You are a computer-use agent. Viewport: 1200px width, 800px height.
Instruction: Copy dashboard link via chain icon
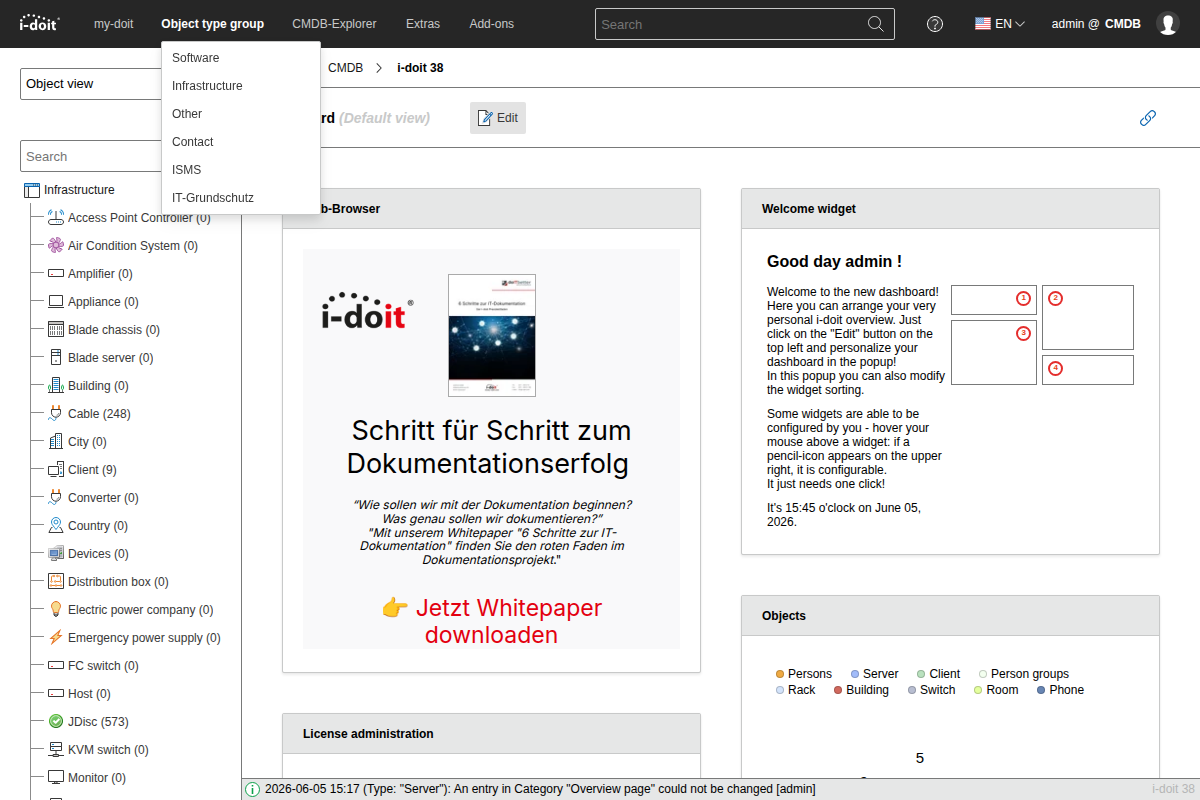pos(1148,118)
